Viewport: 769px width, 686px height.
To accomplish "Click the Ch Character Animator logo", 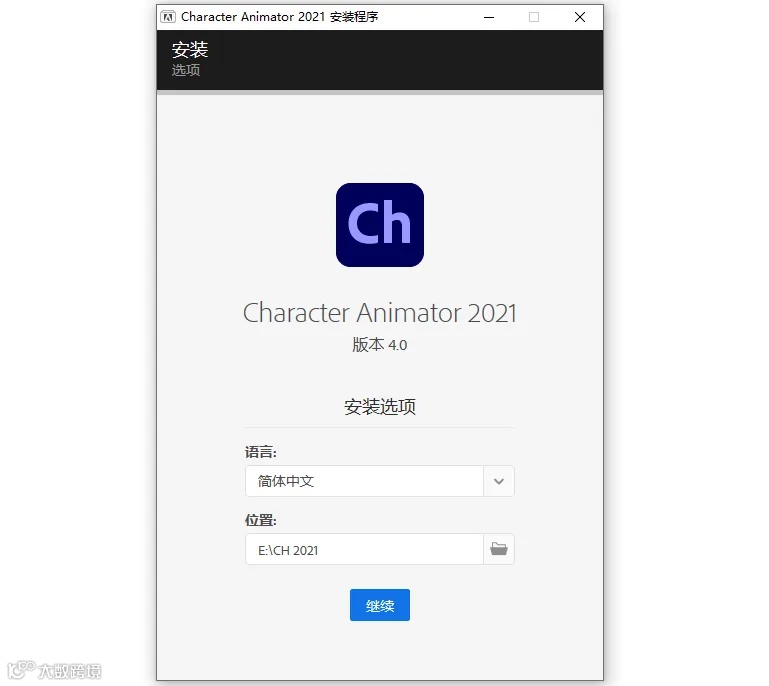I will [x=380, y=225].
